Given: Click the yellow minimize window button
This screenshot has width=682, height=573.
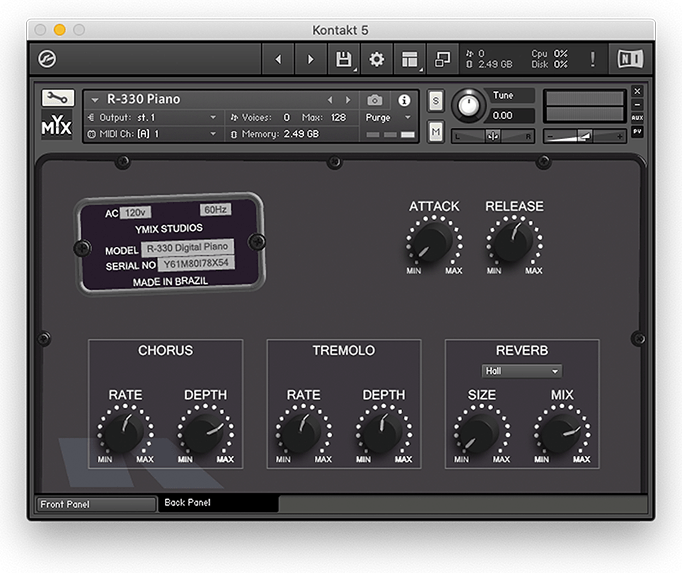Looking at the screenshot, I should [60, 30].
